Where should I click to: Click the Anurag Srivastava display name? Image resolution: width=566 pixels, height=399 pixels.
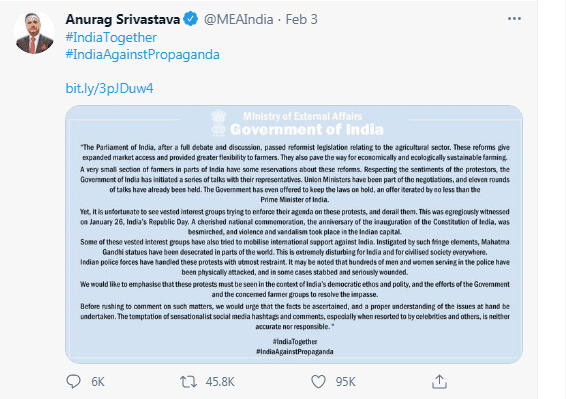coord(122,19)
